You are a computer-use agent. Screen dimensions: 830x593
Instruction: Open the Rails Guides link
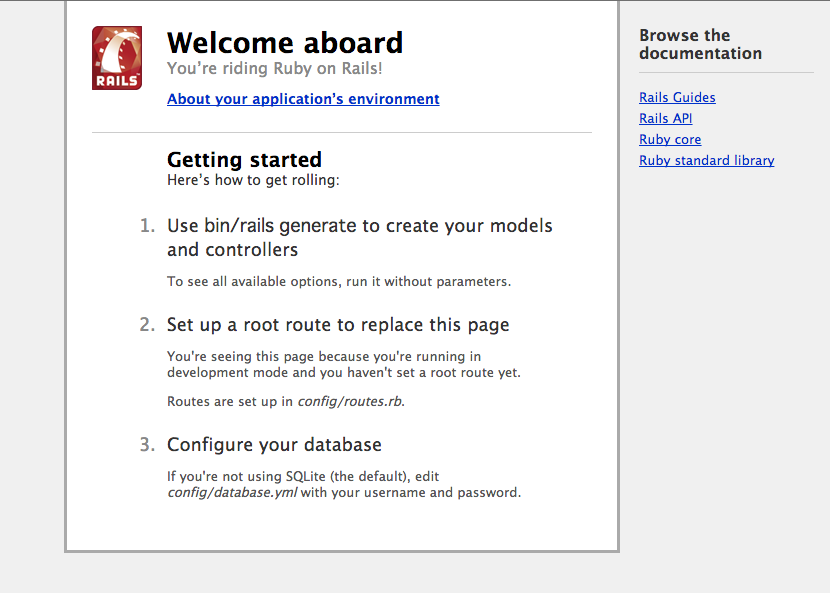pyautogui.click(x=677, y=97)
